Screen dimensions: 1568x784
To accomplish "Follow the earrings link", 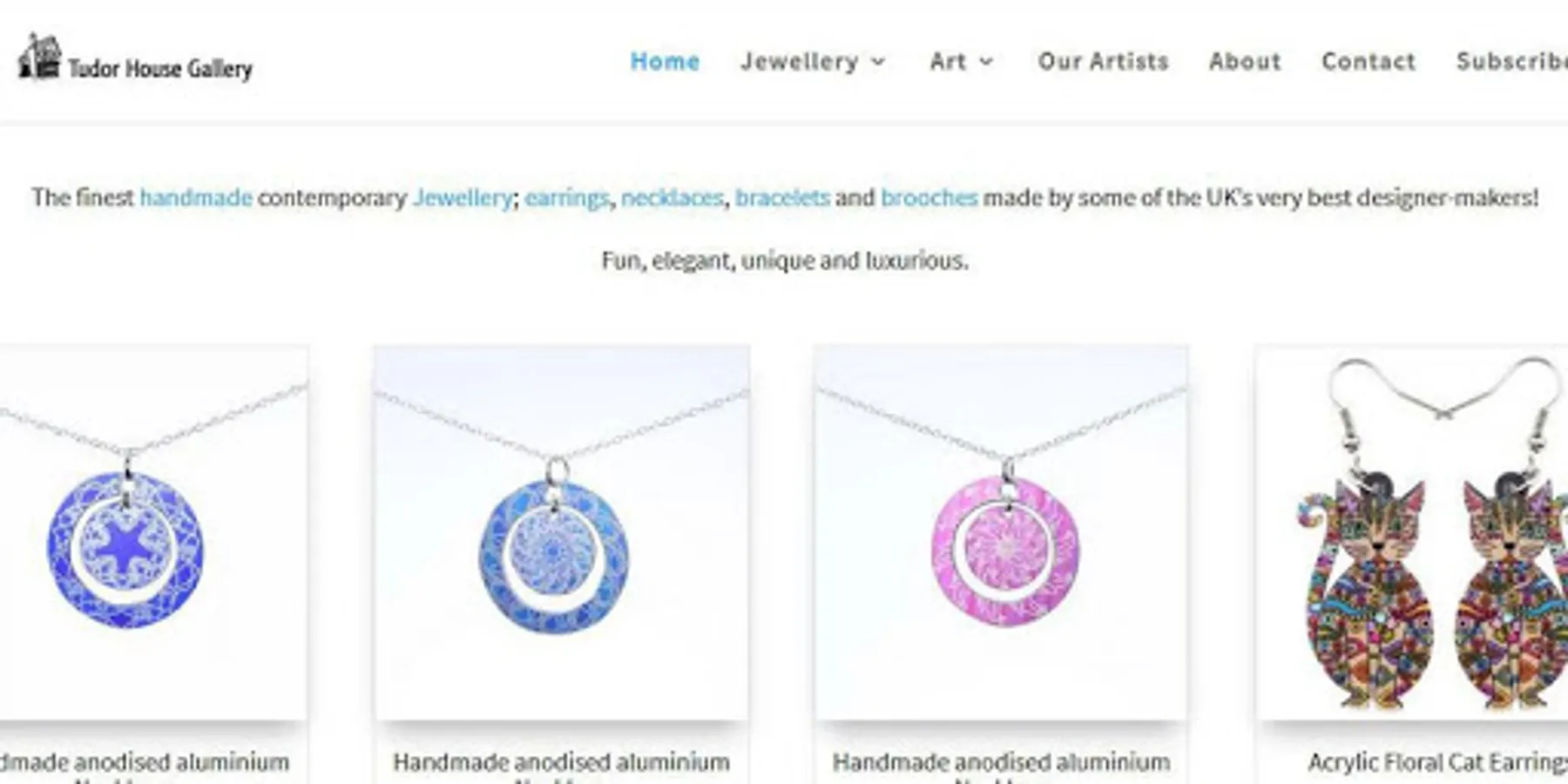I will point(567,199).
